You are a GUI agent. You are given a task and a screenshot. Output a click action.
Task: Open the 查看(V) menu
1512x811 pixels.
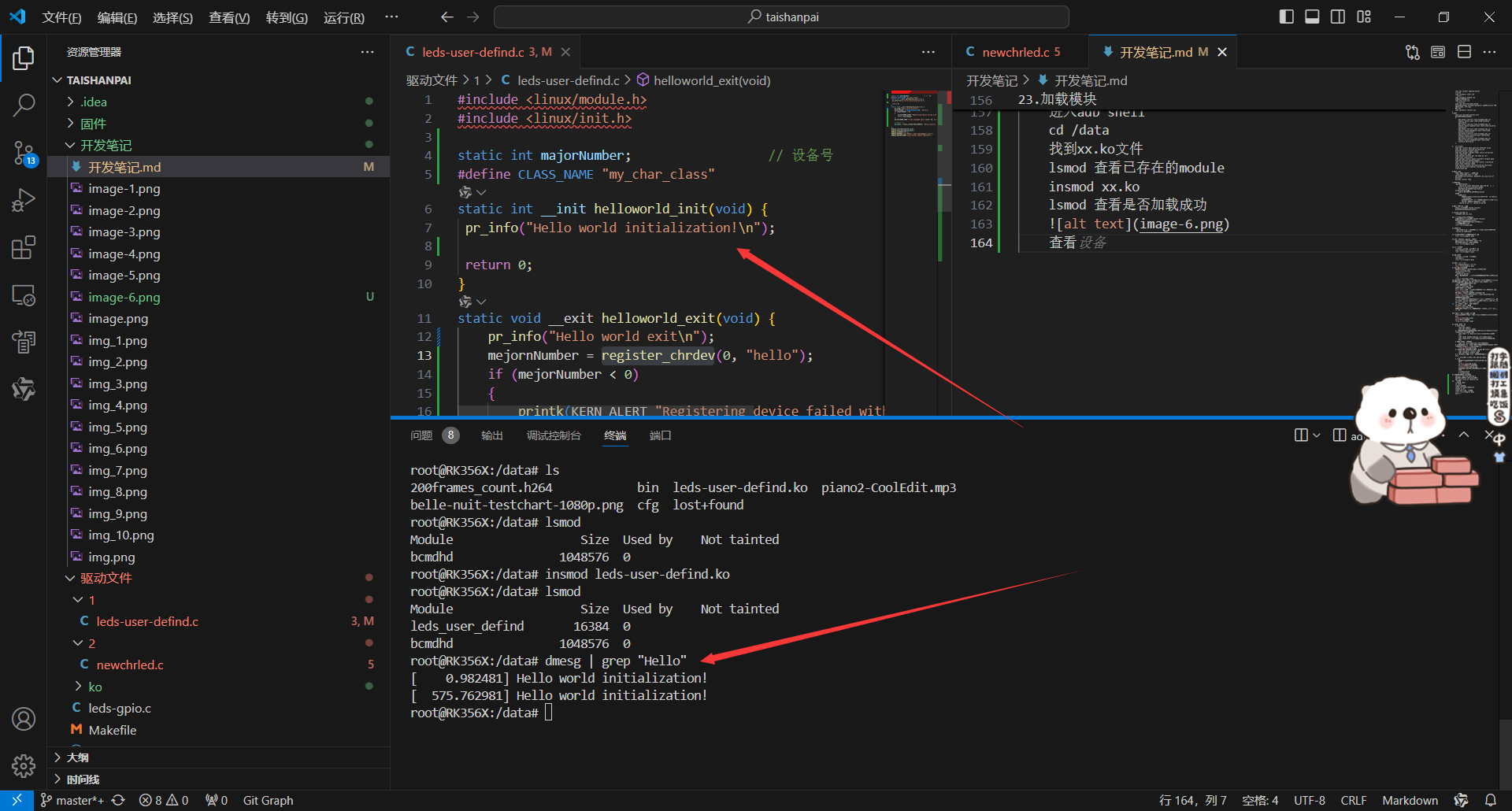click(228, 17)
